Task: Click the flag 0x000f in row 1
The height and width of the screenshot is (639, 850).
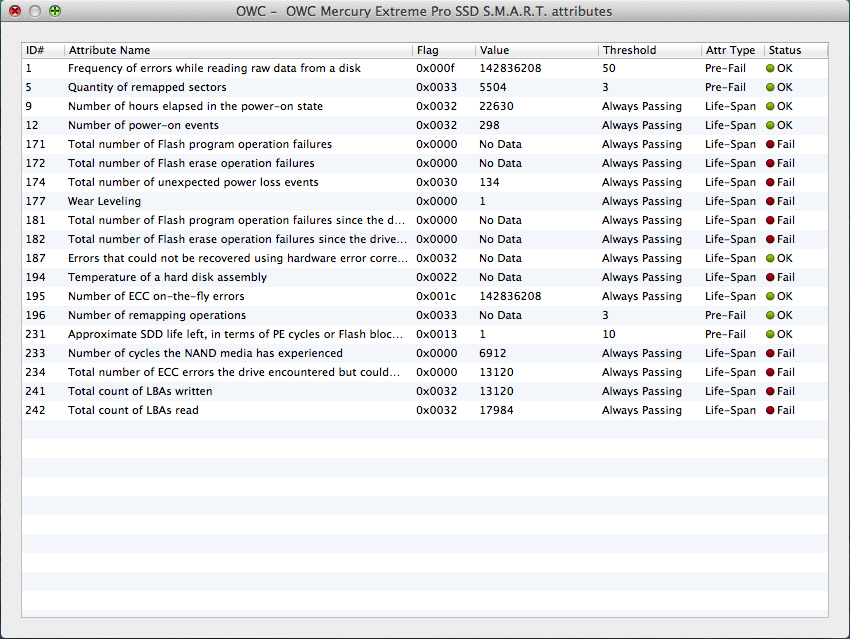Action: [x=435, y=68]
